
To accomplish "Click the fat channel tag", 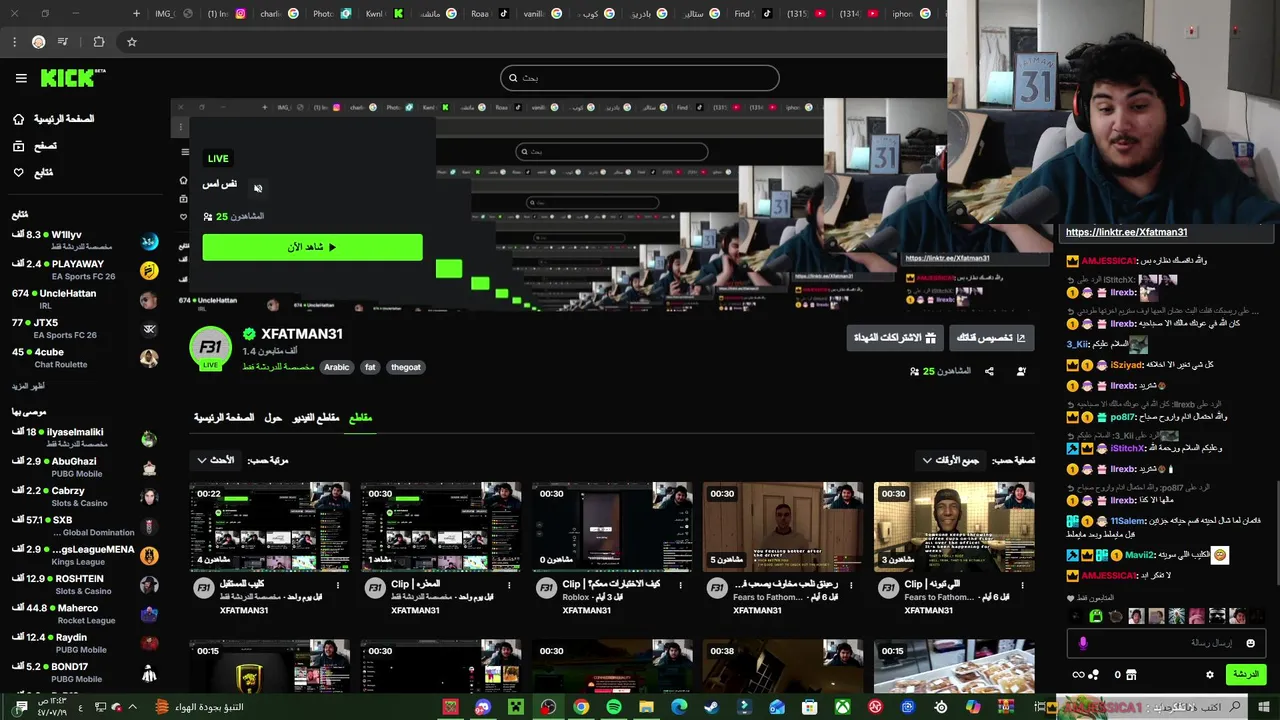I will pos(370,367).
